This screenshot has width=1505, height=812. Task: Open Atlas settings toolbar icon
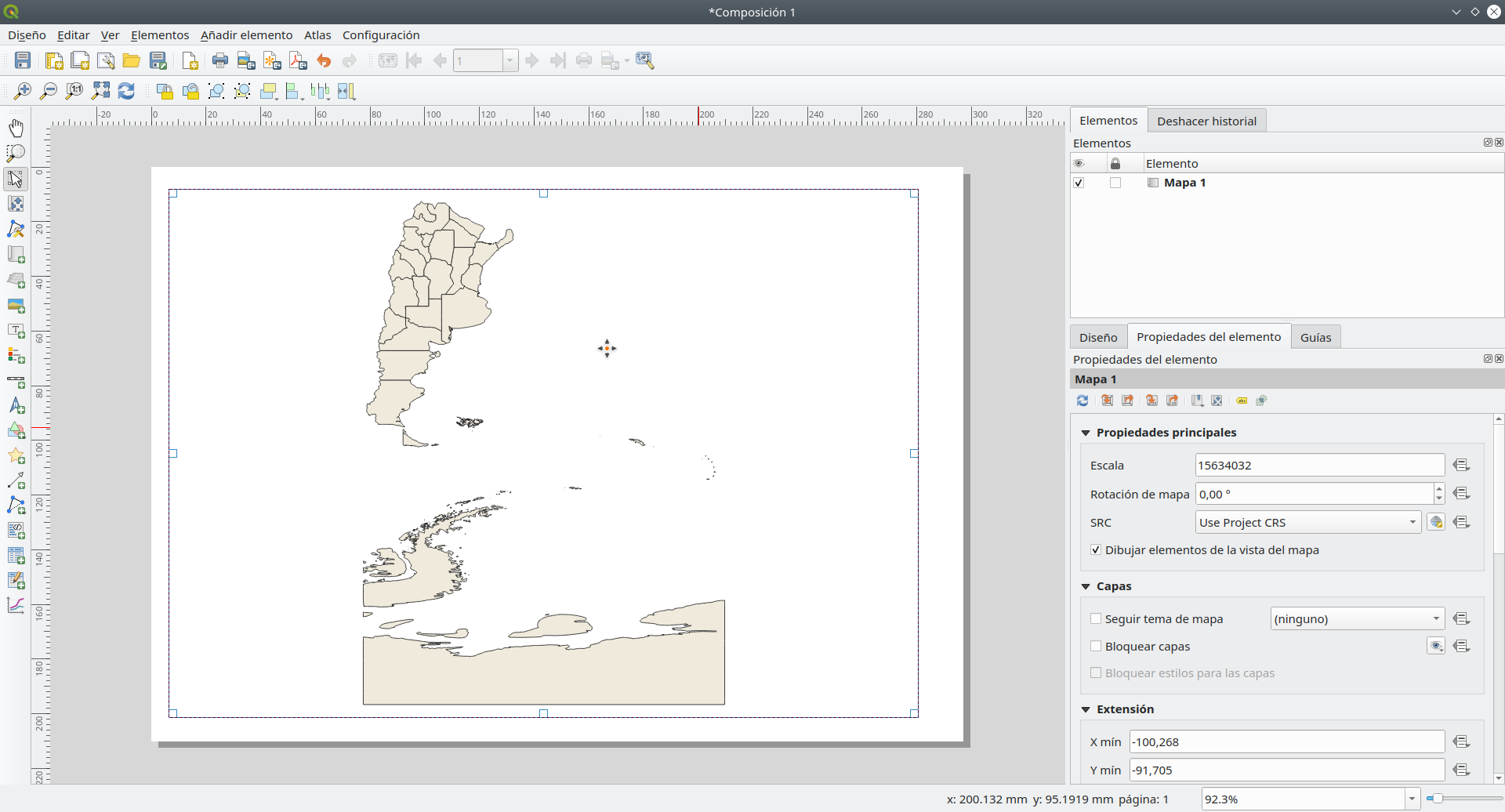coord(645,60)
